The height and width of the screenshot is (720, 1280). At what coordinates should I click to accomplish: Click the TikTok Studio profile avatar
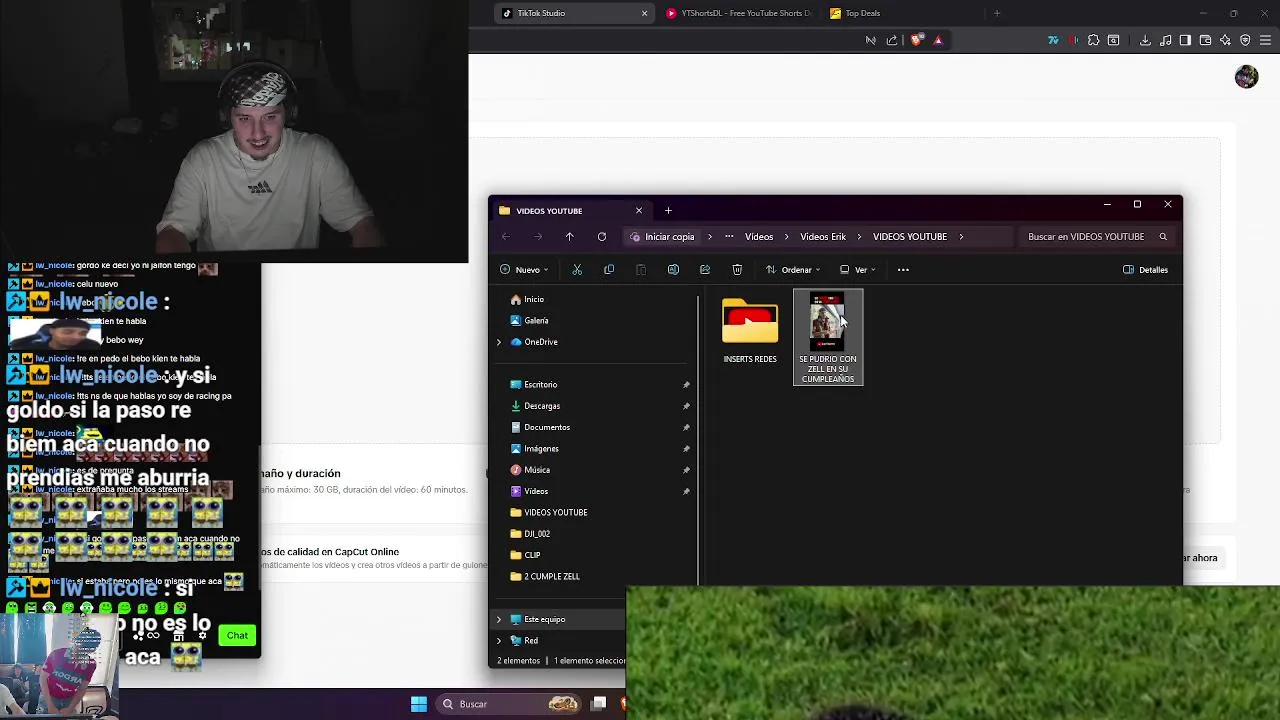pos(1246,77)
